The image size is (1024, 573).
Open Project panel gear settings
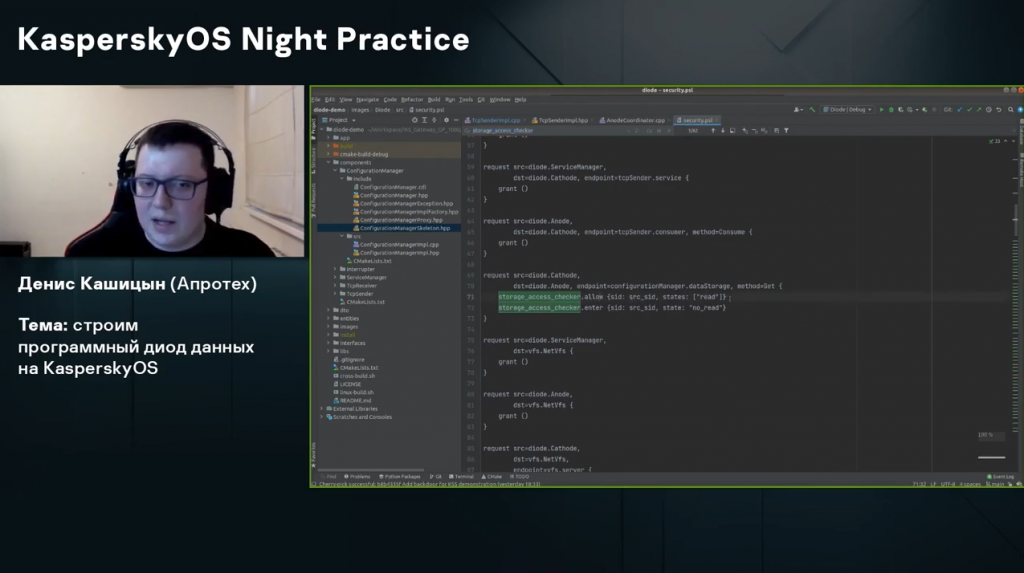coord(446,120)
